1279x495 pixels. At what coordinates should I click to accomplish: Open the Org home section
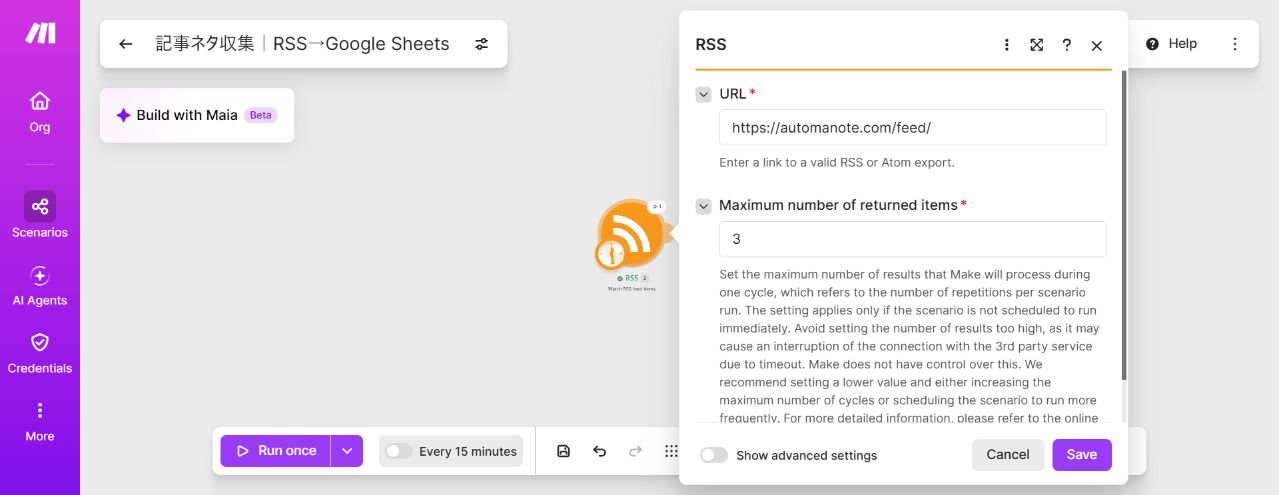(x=40, y=112)
